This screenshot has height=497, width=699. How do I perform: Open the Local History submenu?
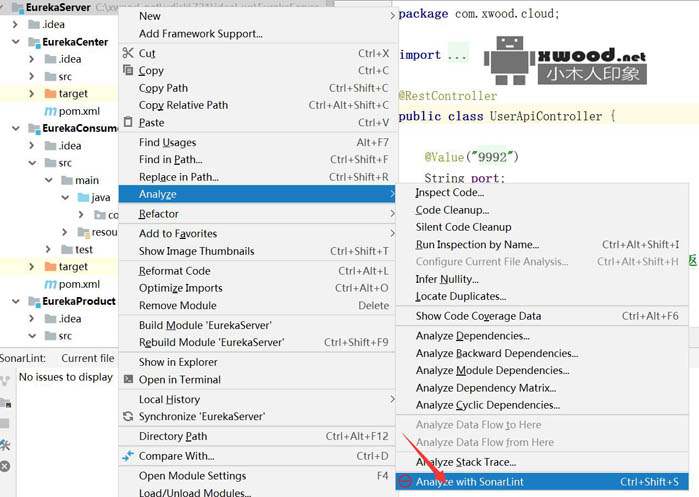click(x=257, y=399)
